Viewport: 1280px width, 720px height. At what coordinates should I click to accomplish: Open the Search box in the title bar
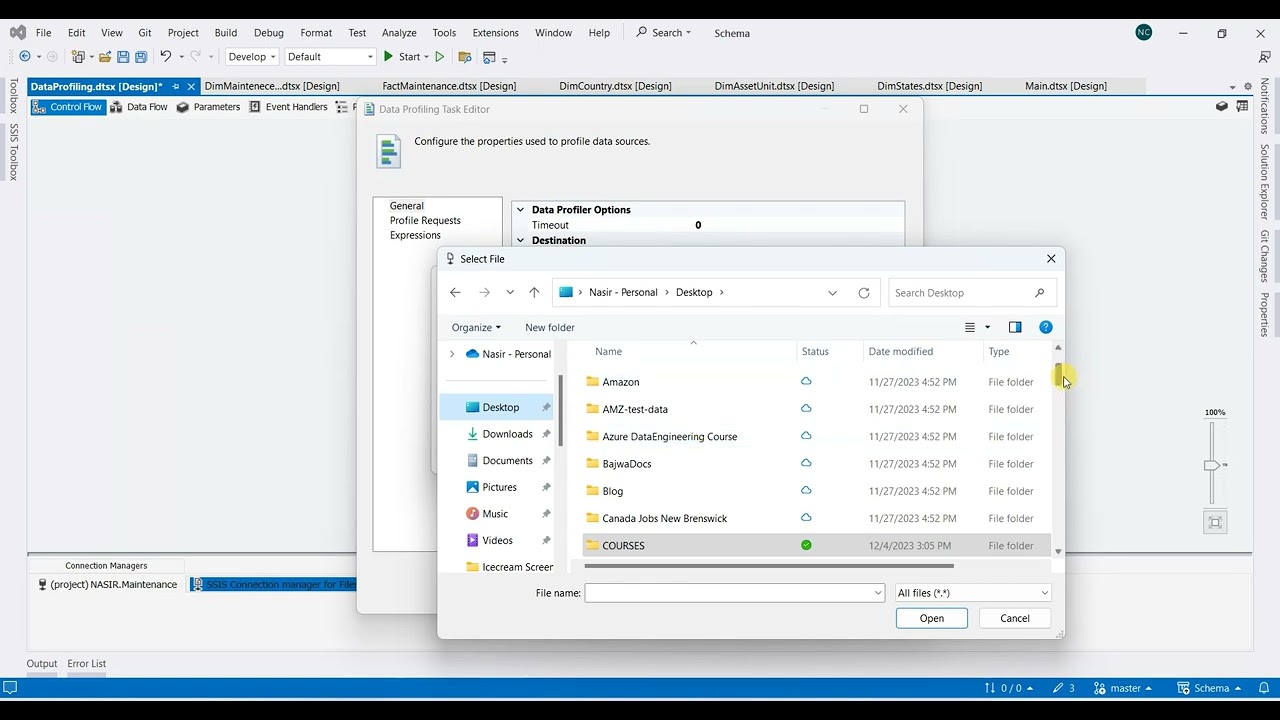click(x=664, y=33)
